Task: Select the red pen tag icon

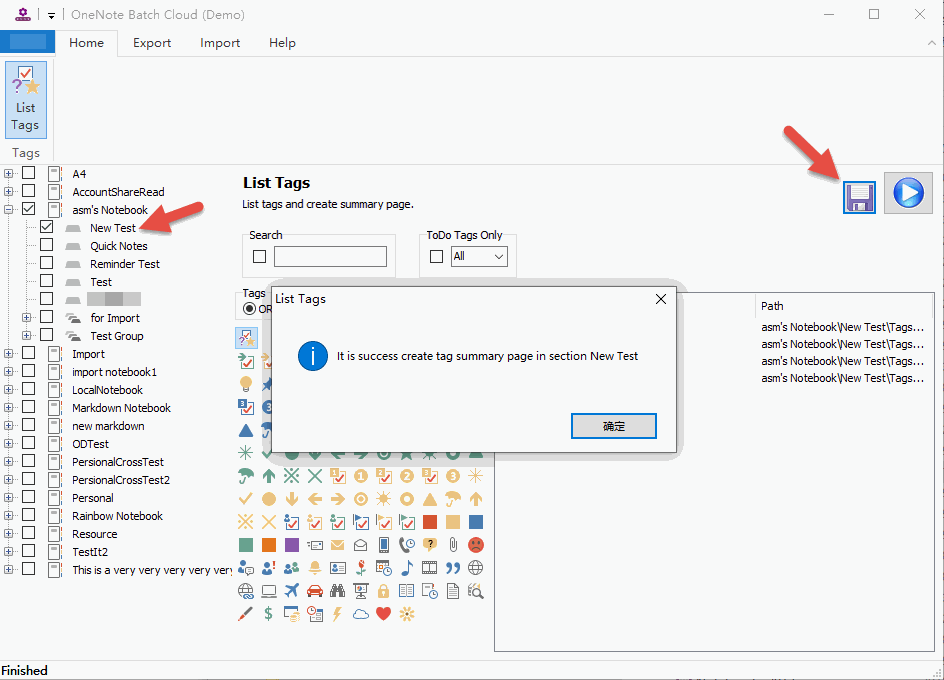Action: [x=246, y=614]
